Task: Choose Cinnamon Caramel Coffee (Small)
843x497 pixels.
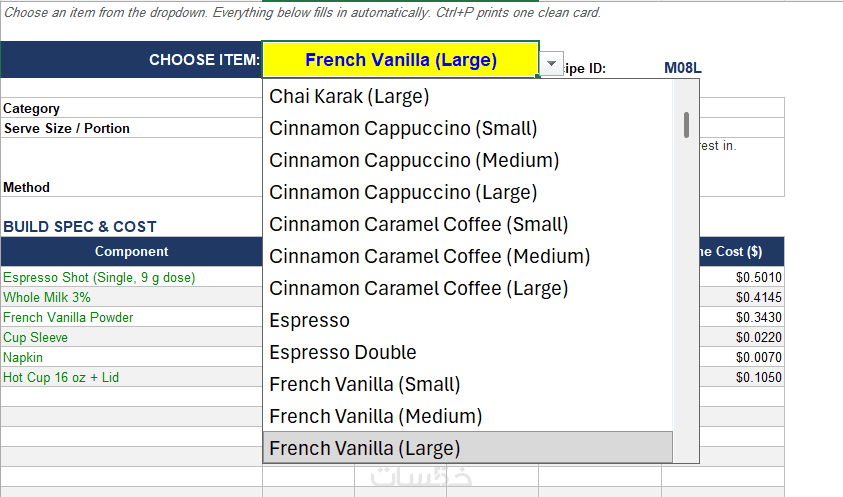Action: click(x=468, y=224)
